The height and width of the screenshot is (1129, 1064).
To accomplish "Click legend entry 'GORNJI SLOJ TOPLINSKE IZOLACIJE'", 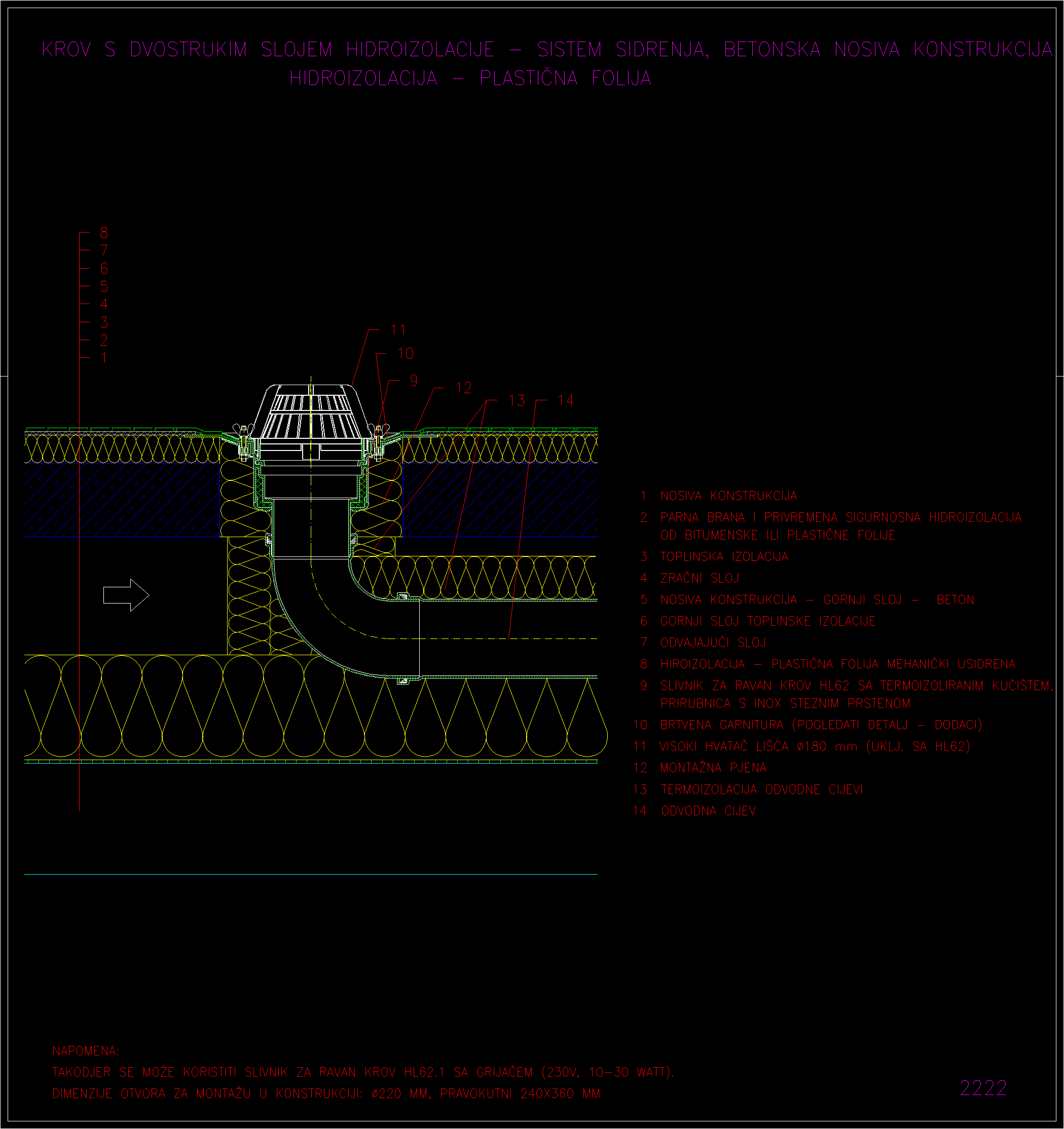I will (x=767, y=621).
